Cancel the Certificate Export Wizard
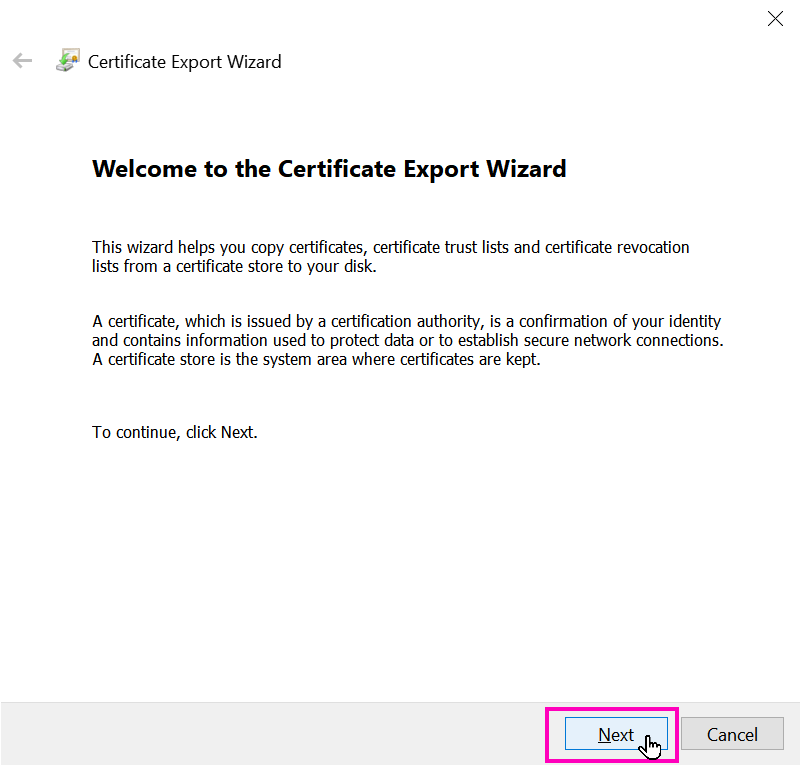Screen dimensions: 801x766 click(x=732, y=734)
